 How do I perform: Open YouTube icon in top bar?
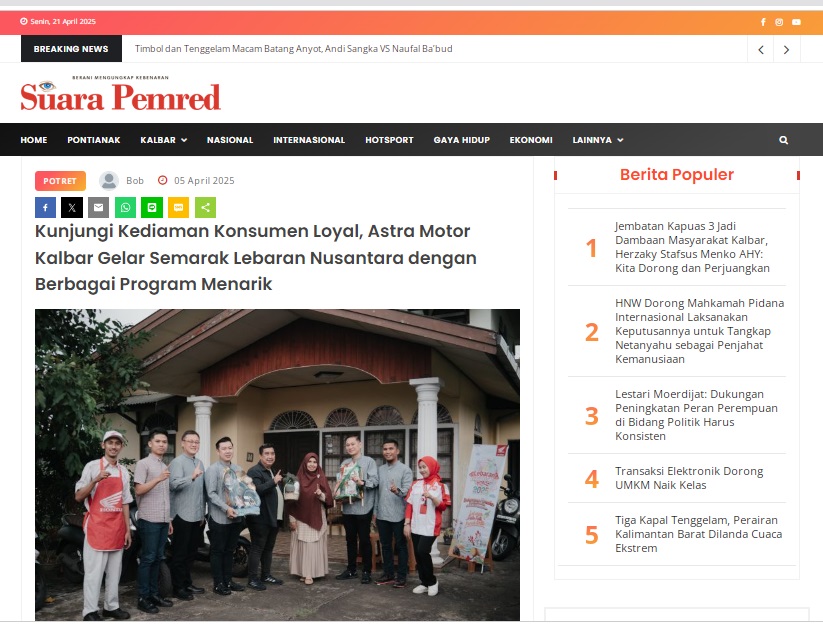pyautogui.click(x=796, y=22)
